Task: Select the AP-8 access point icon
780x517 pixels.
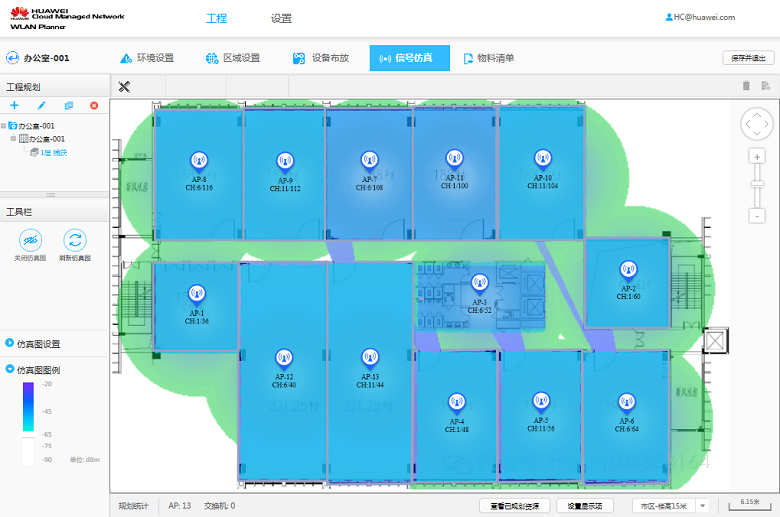Action: 199,161
